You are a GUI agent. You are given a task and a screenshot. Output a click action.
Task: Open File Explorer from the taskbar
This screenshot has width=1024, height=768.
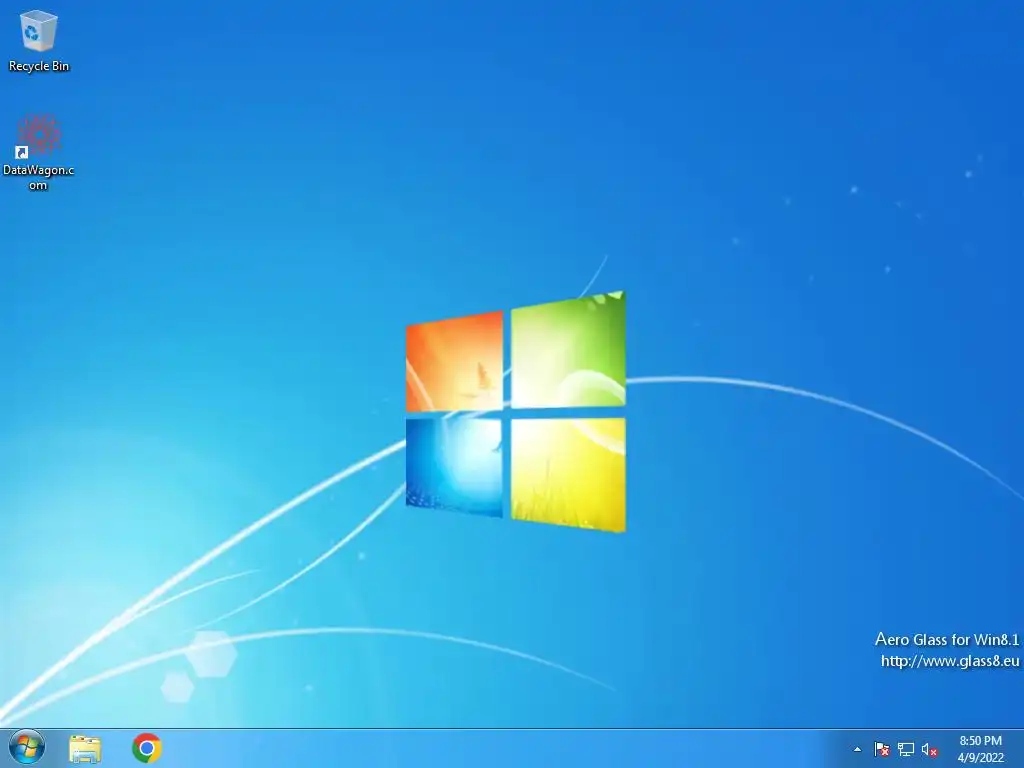[x=85, y=748]
